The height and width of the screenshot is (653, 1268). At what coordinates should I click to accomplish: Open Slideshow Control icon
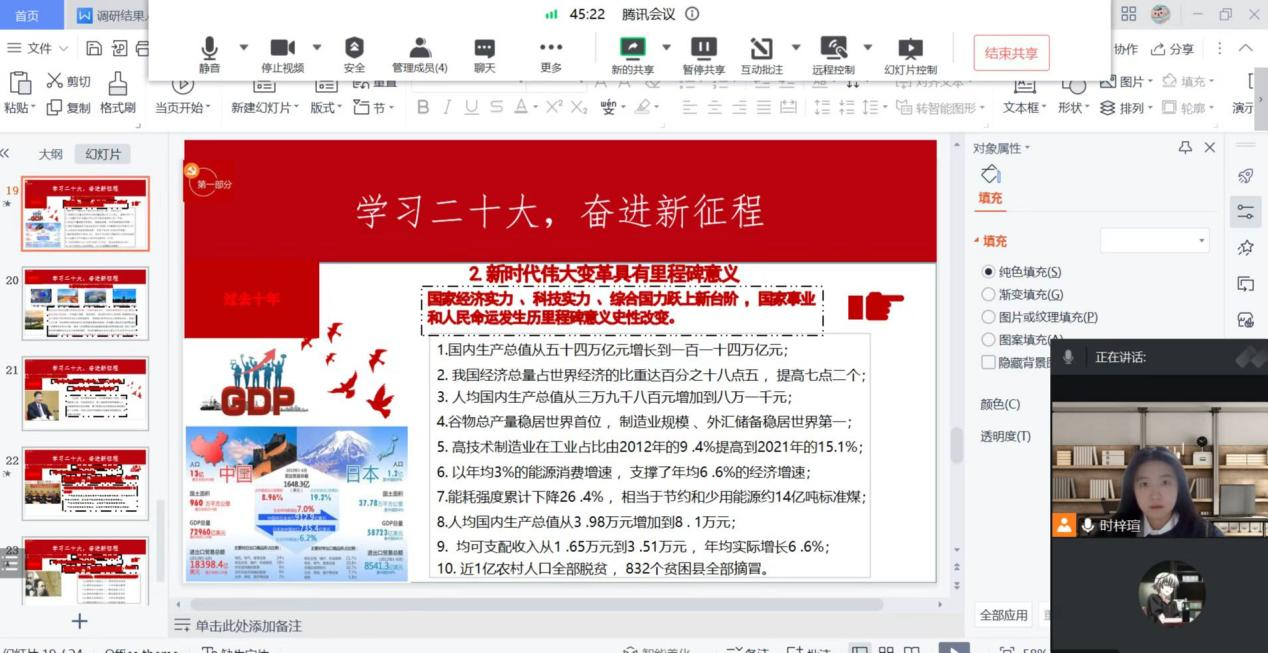tap(910, 53)
